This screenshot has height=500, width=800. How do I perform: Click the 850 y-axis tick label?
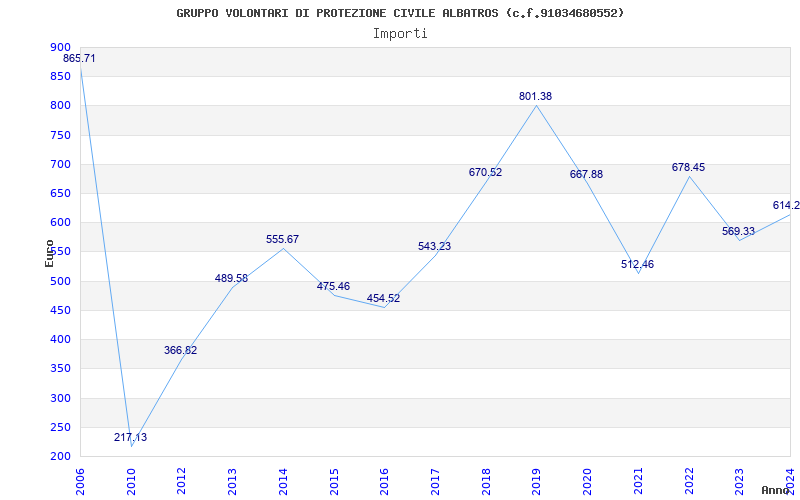pyautogui.click(x=60, y=77)
